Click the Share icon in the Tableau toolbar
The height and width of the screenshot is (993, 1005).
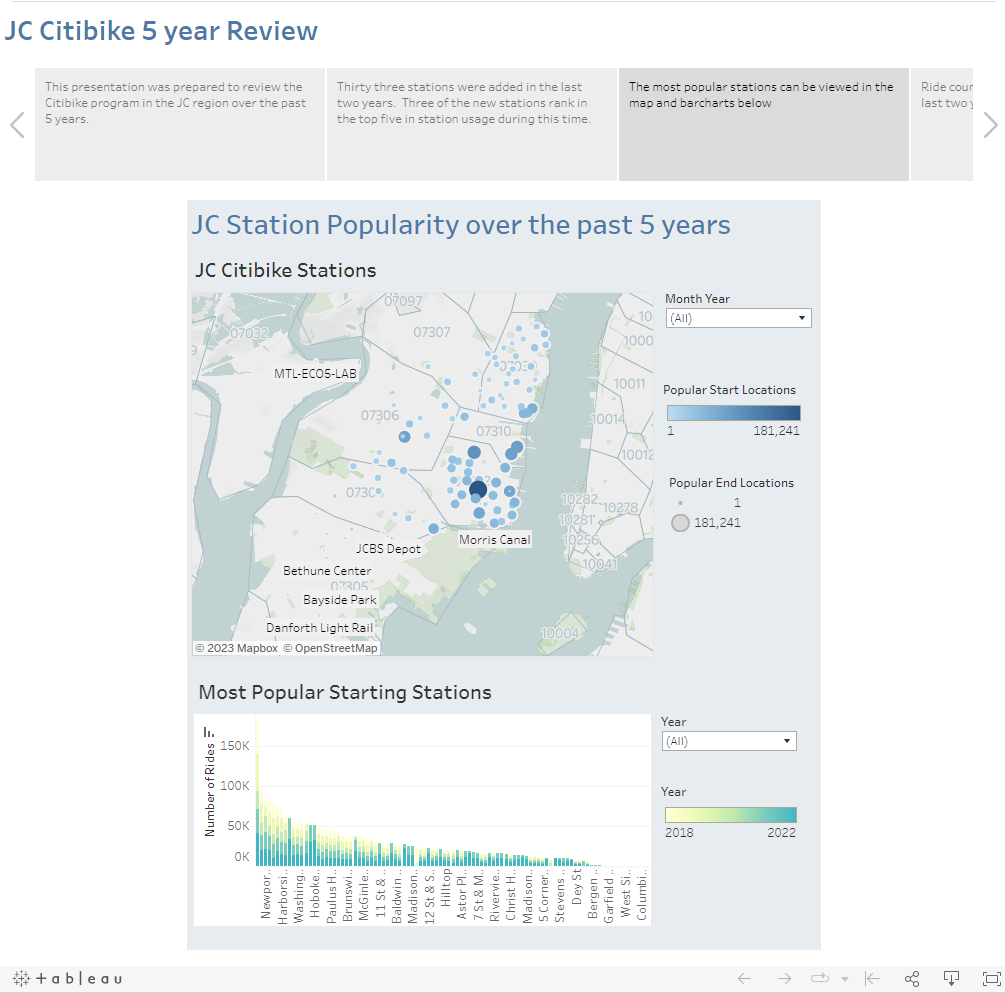tap(912, 978)
